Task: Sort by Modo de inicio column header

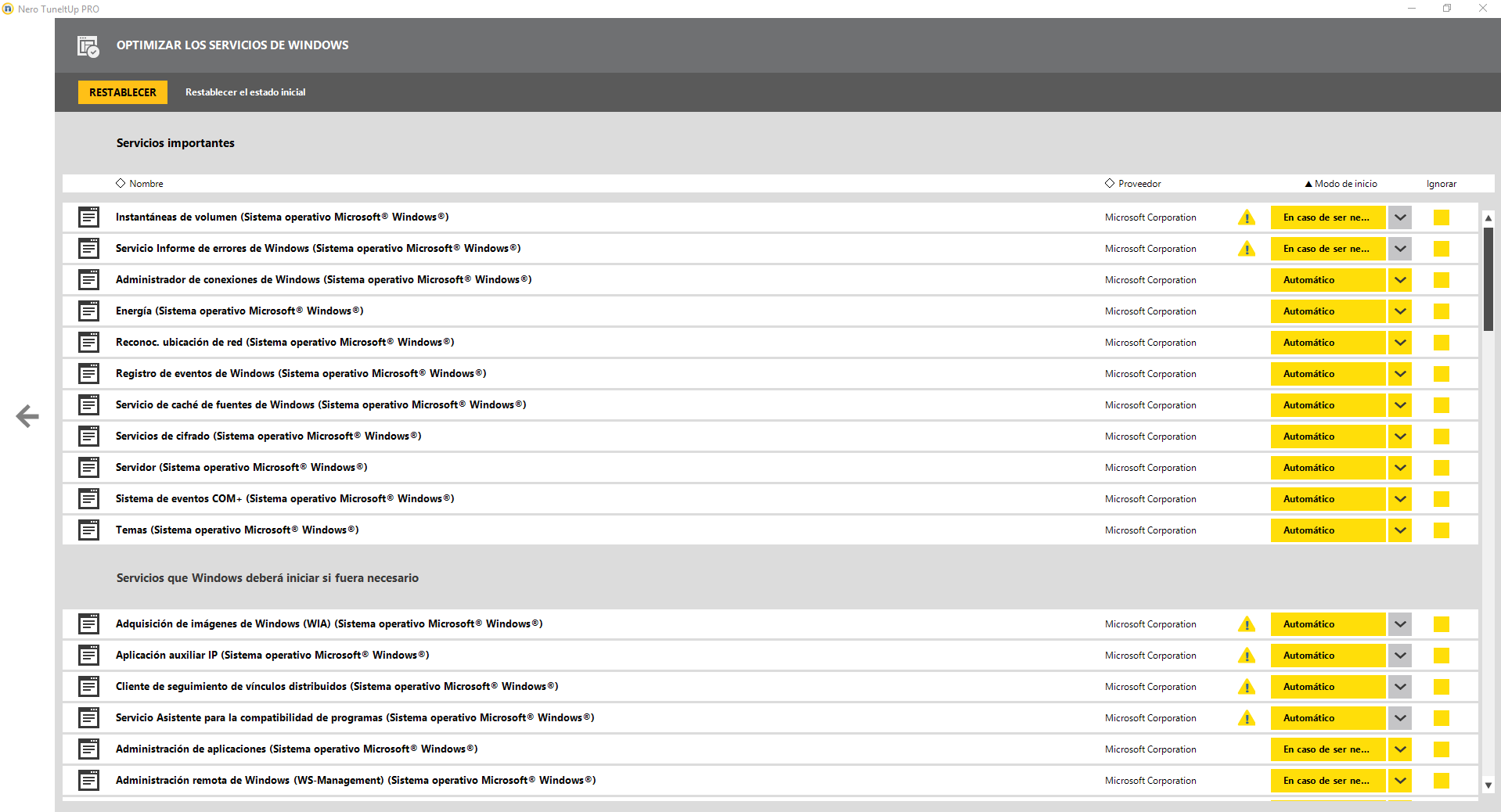Action: click(1341, 184)
